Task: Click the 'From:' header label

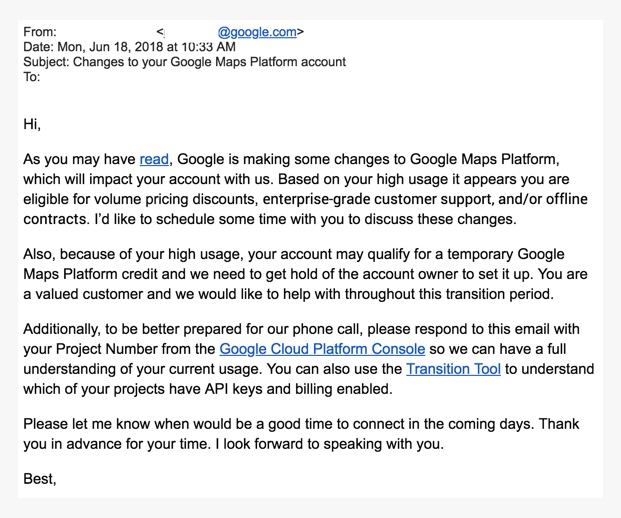Action: coord(40,32)
